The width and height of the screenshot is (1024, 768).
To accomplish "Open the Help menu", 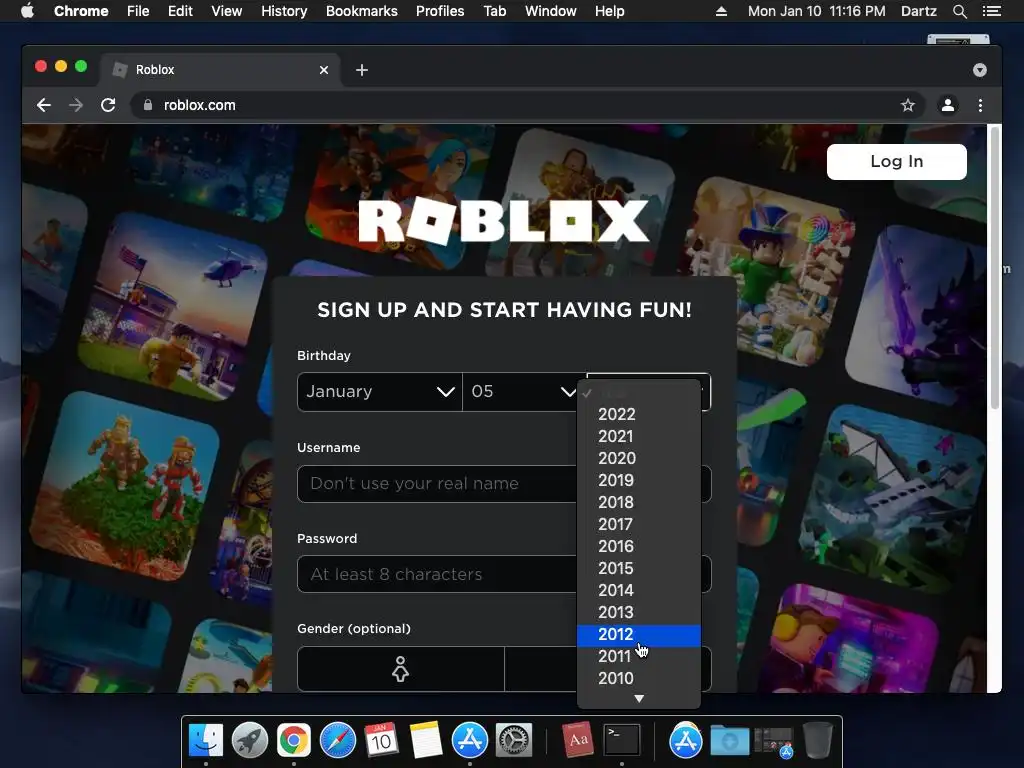I will click(x=609, y=11).
